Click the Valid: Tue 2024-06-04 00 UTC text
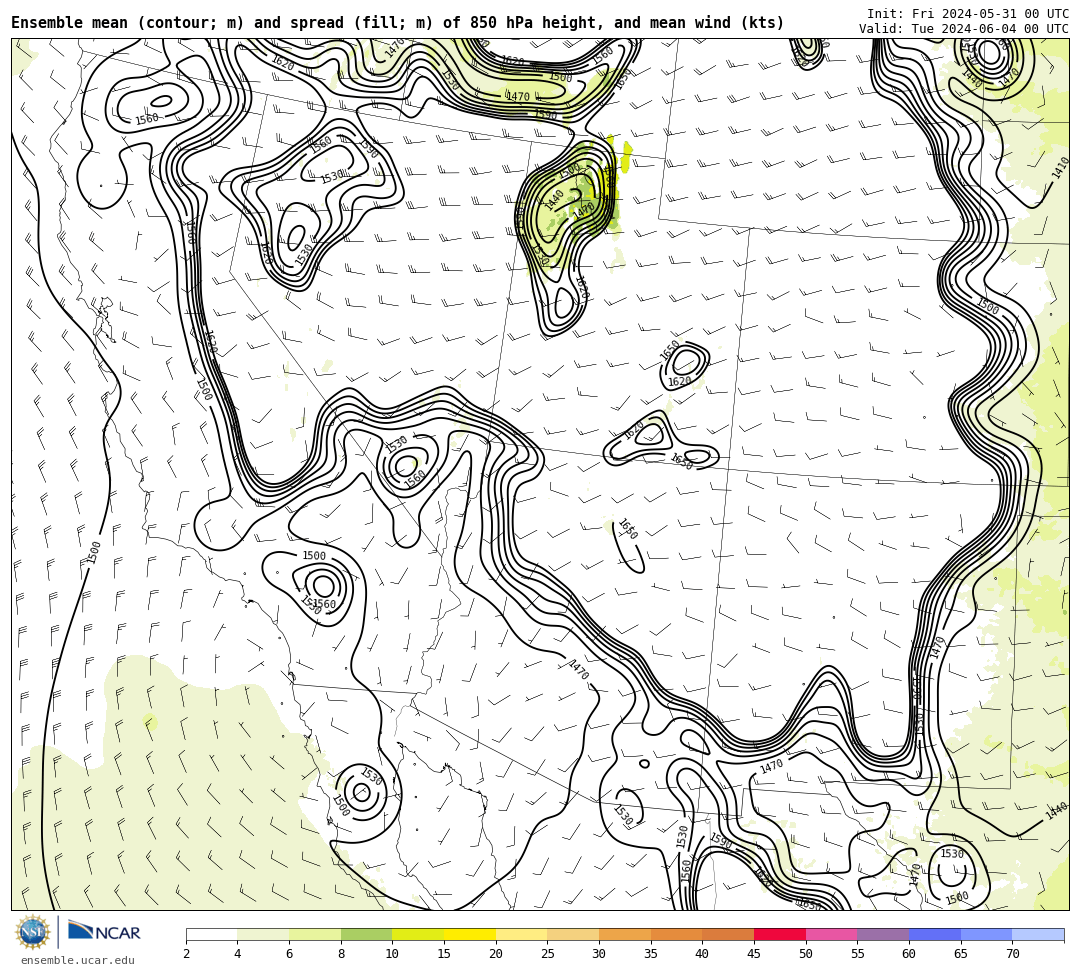 point(964,29)
